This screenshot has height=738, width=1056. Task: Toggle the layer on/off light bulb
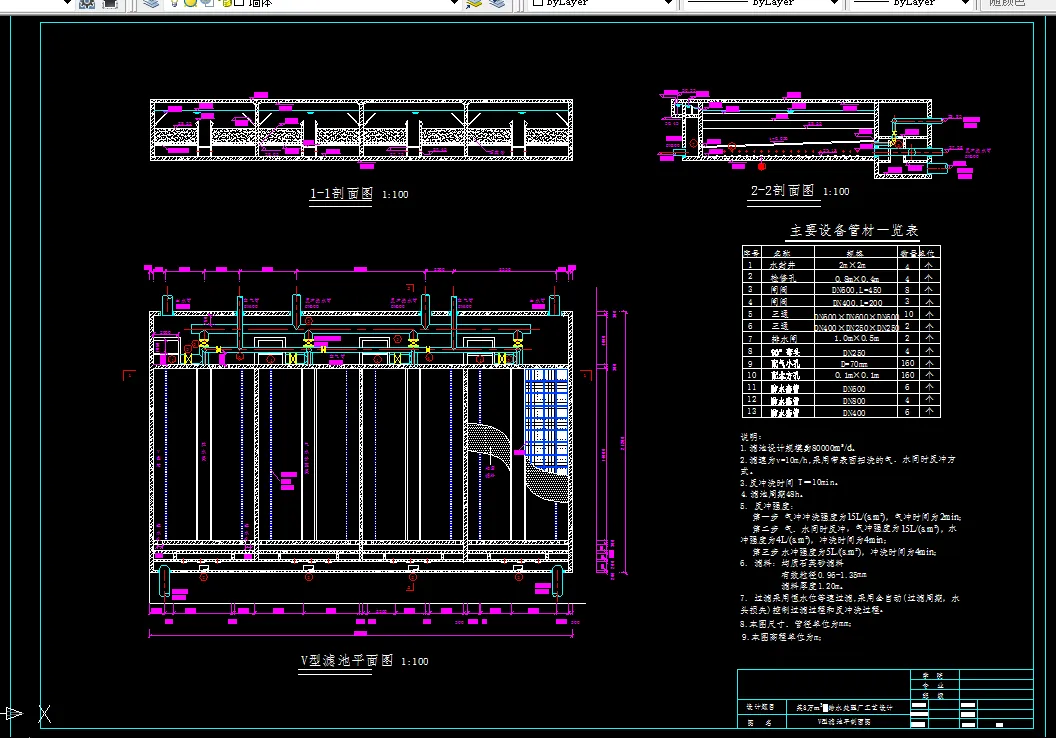(x=174, y=3)
